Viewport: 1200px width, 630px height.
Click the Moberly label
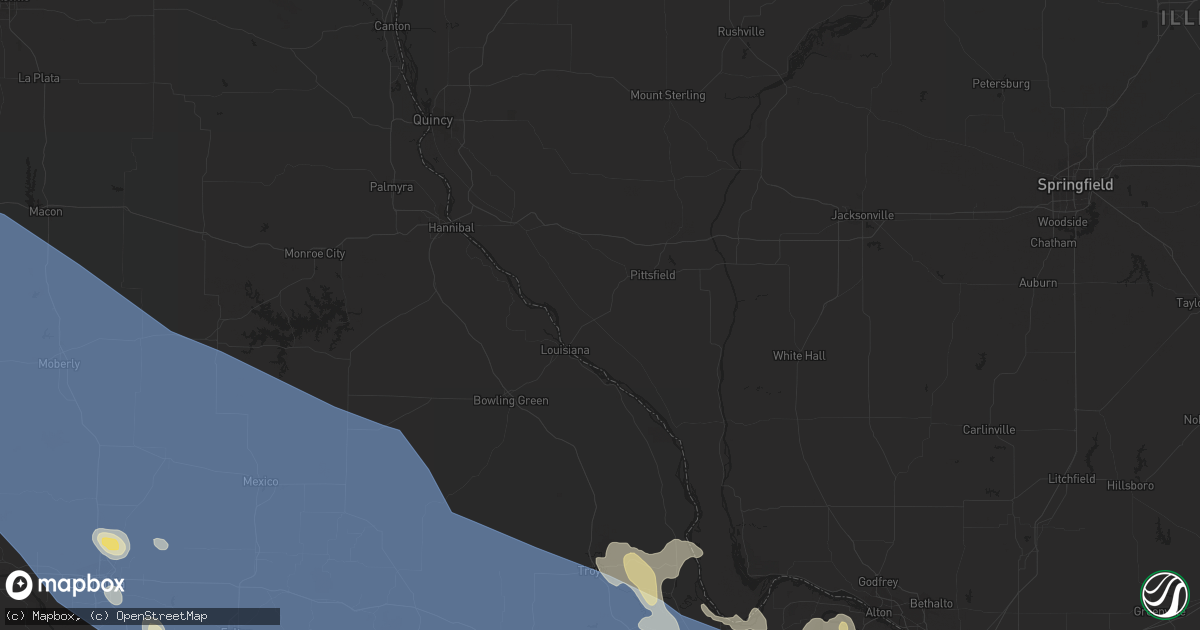(x=59, y=364)
